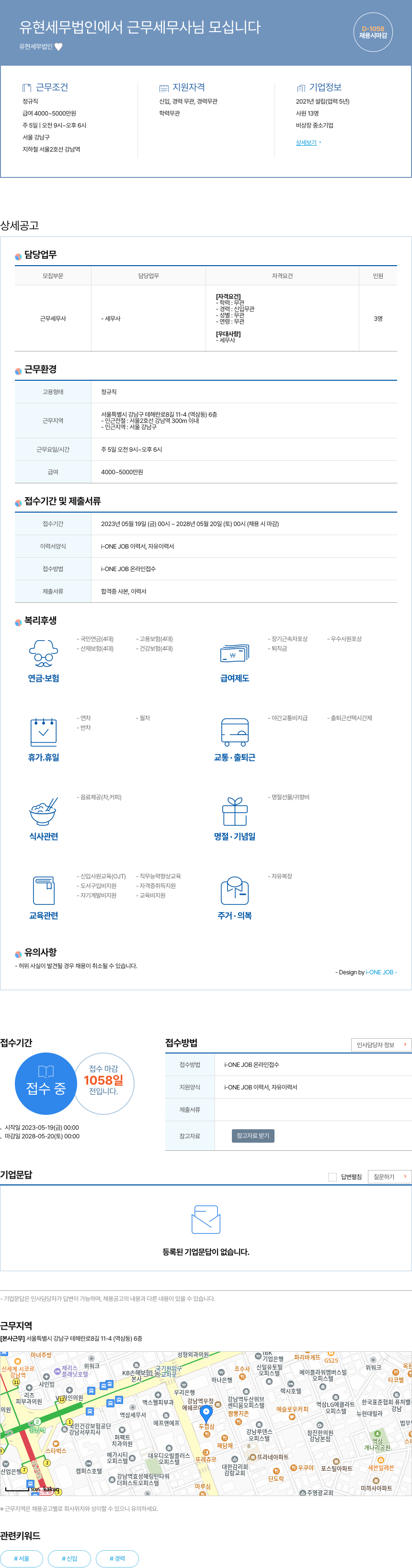Click the 교육관련 book icon

(x=43, y=890)
